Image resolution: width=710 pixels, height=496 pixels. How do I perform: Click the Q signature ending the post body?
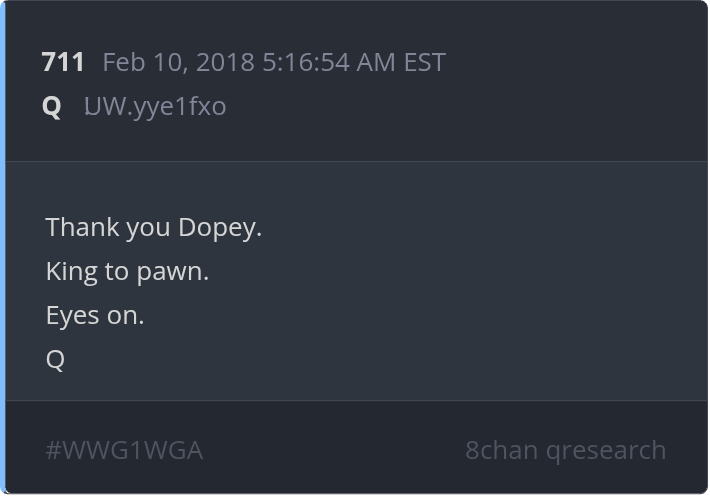[55, 359]
